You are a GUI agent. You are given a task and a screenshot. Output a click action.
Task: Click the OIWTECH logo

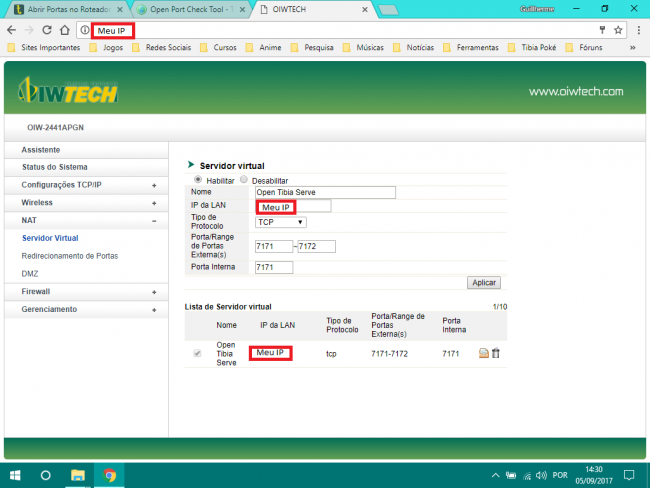pyautogui.click(x=67, y=93)
